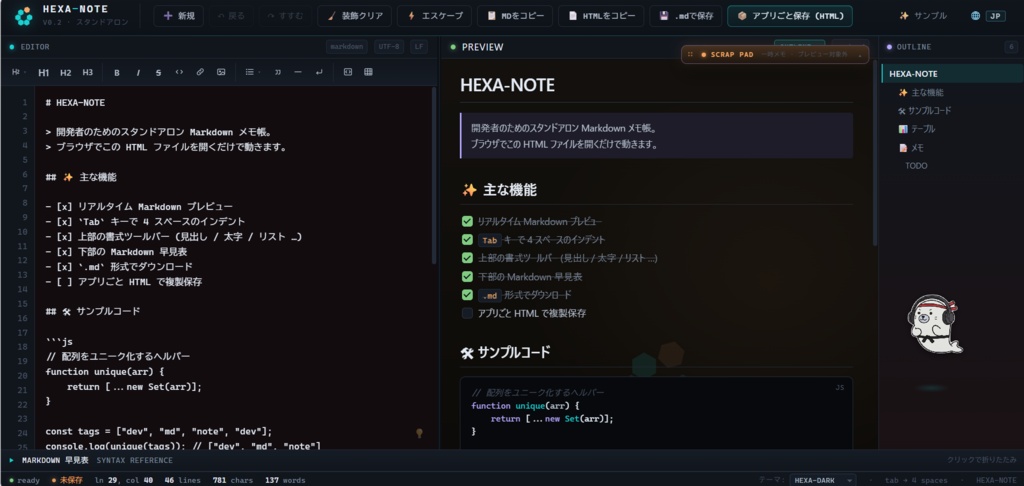Apply H1 heading from editor toolbar
This screenshot has width=1024, height=486.
[43, 73]
